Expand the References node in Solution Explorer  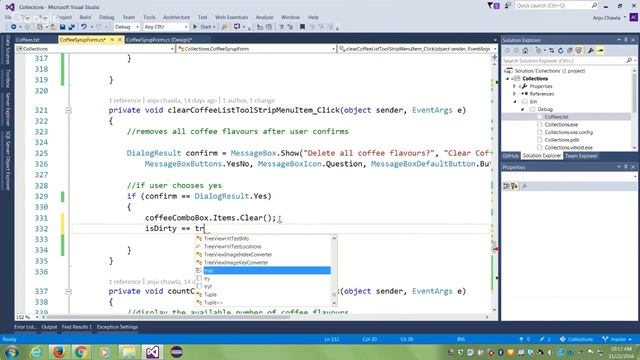point(515,94)
